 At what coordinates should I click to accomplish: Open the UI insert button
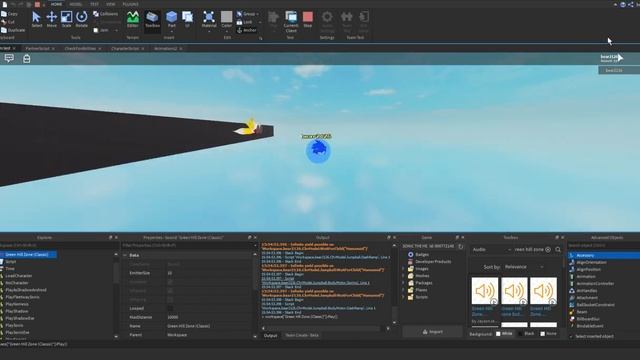[x=187, y=19]
